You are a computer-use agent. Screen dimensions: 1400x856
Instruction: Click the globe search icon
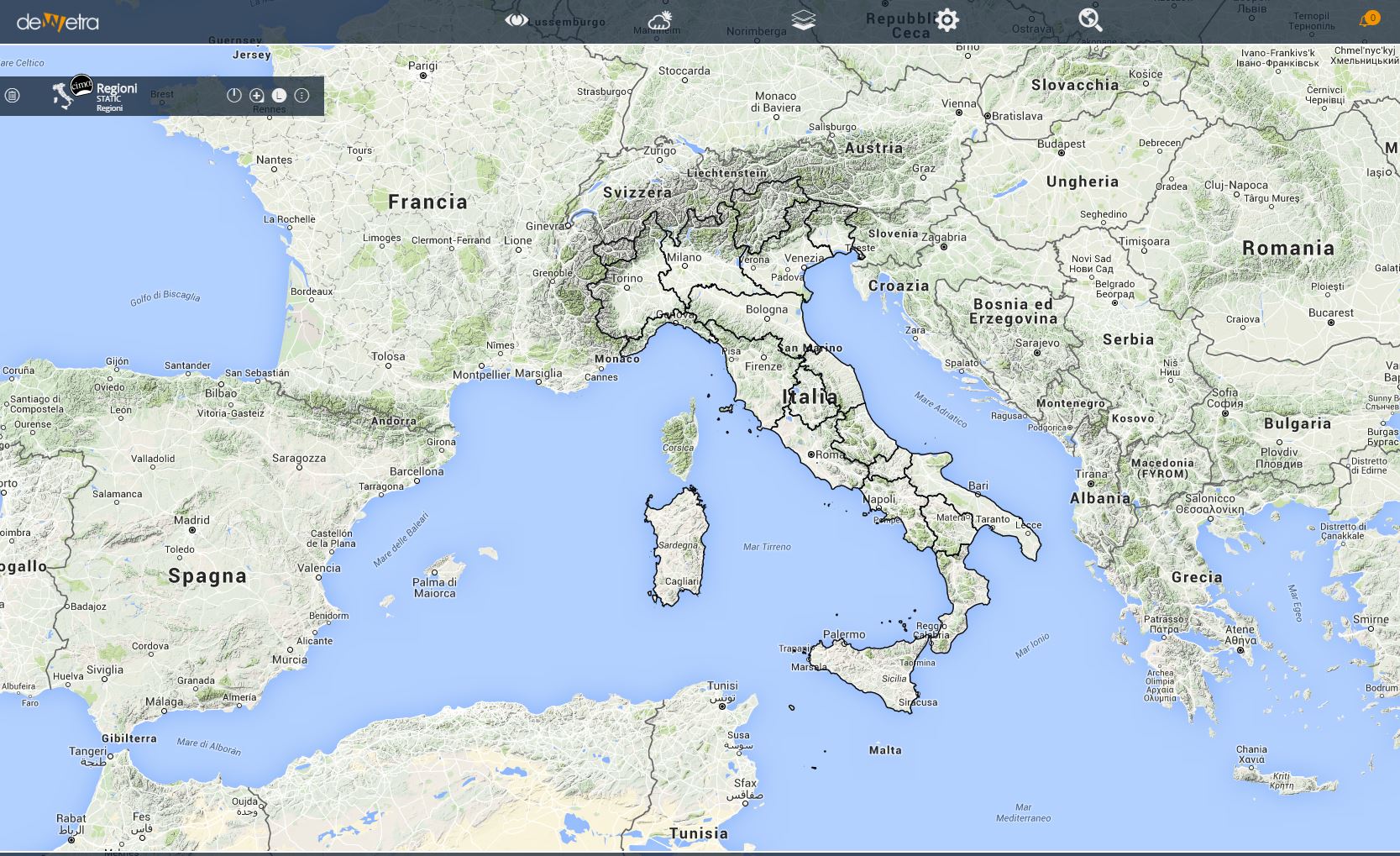point(1090,20)
